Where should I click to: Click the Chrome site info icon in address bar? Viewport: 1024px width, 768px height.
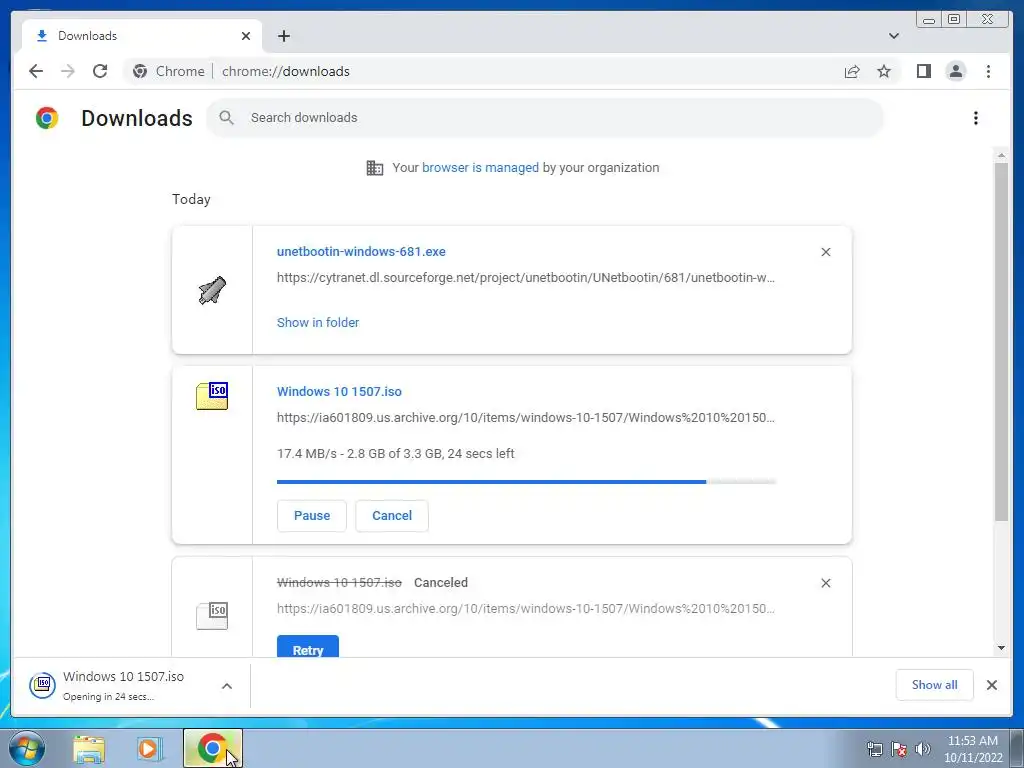click(x=140, y=71)
